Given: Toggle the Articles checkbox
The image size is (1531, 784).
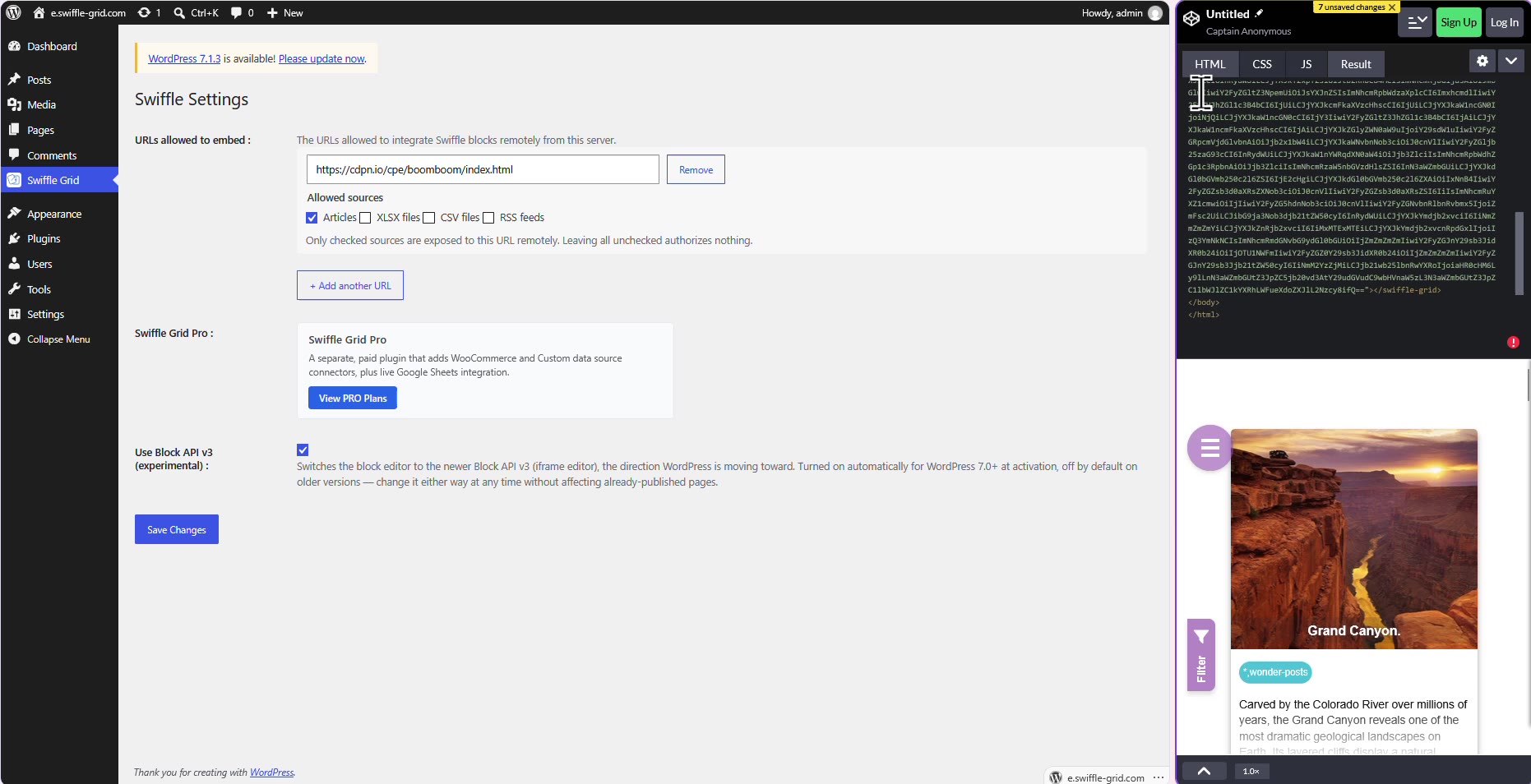Looking at the screenshot, I should click(312, 218).
